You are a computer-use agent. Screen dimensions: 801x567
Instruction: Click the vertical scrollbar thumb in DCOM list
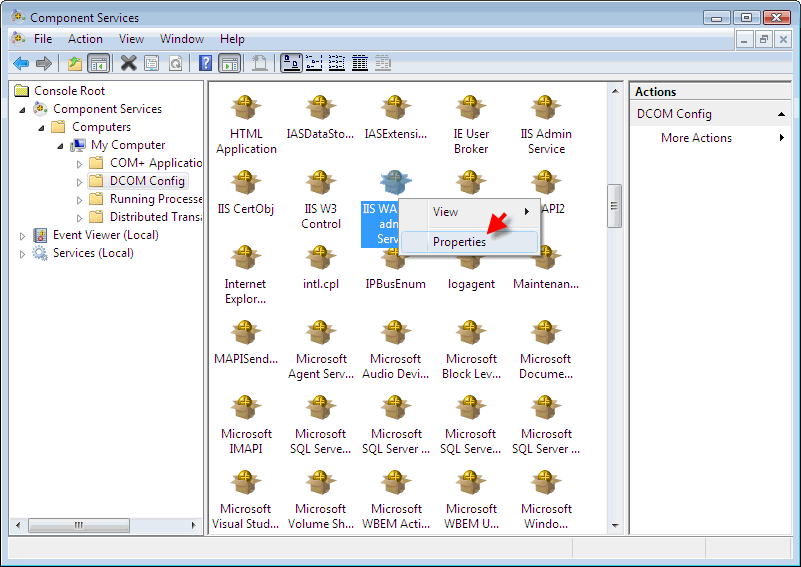(614, 206)
